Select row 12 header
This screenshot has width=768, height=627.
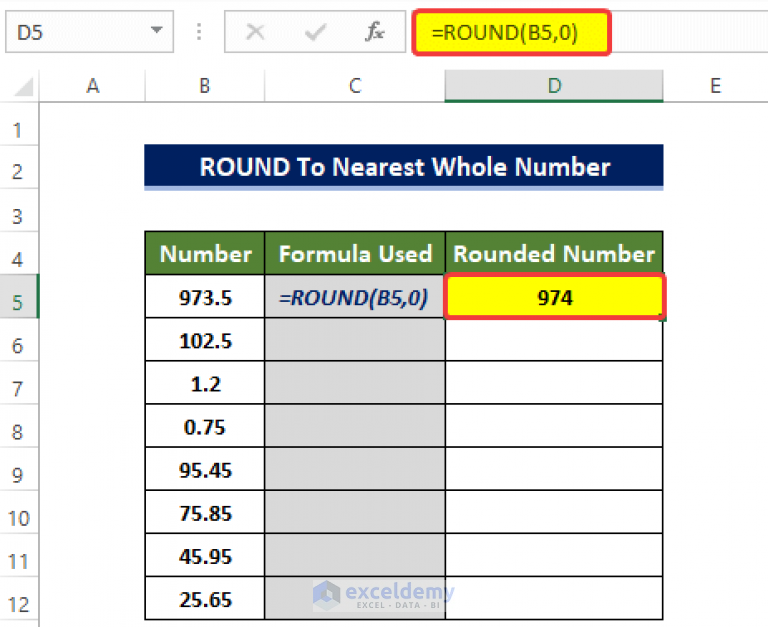19,599
